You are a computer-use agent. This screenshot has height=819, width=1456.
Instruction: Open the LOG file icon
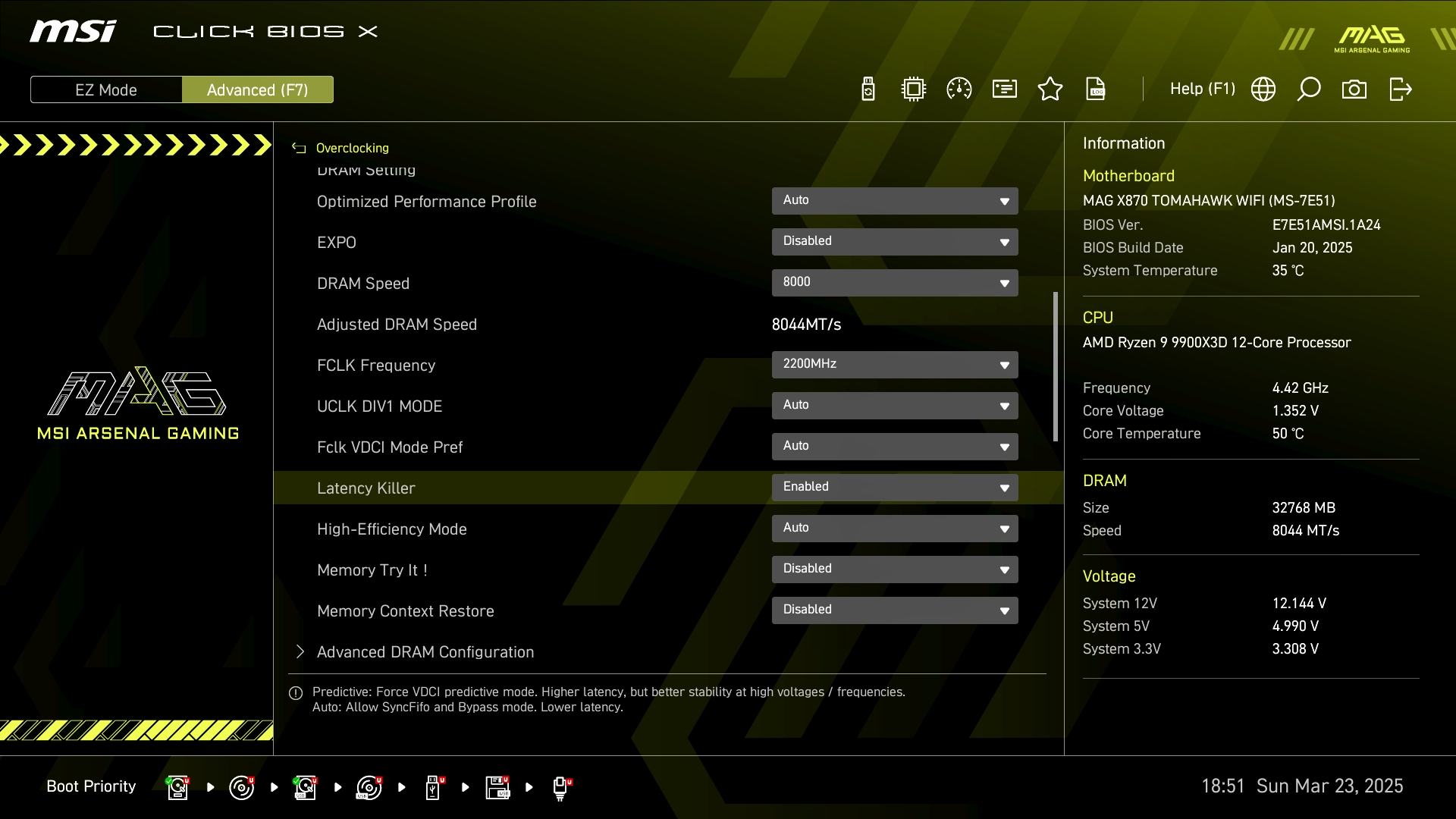tap(1096, 89)
